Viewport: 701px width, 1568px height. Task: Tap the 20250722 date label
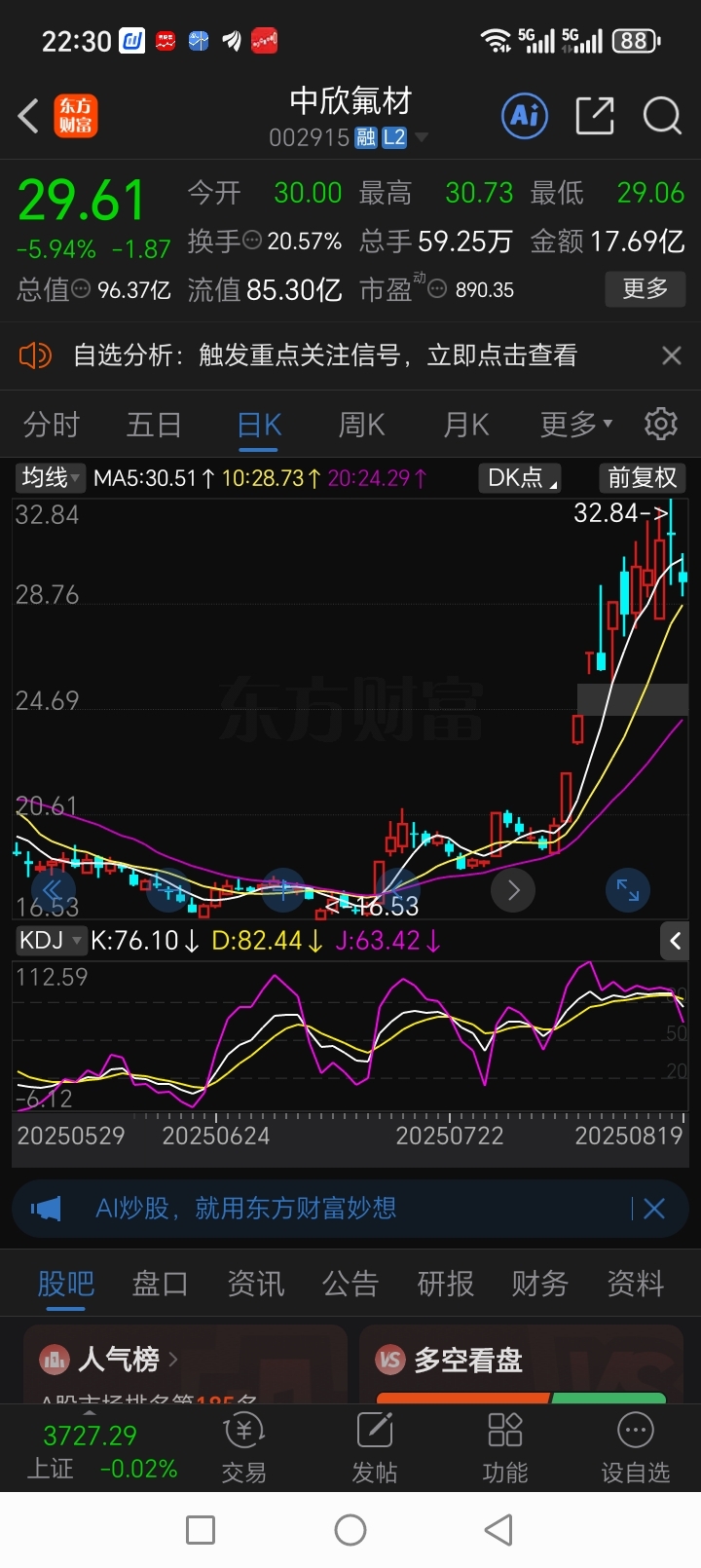click(x=450, y=1136)
